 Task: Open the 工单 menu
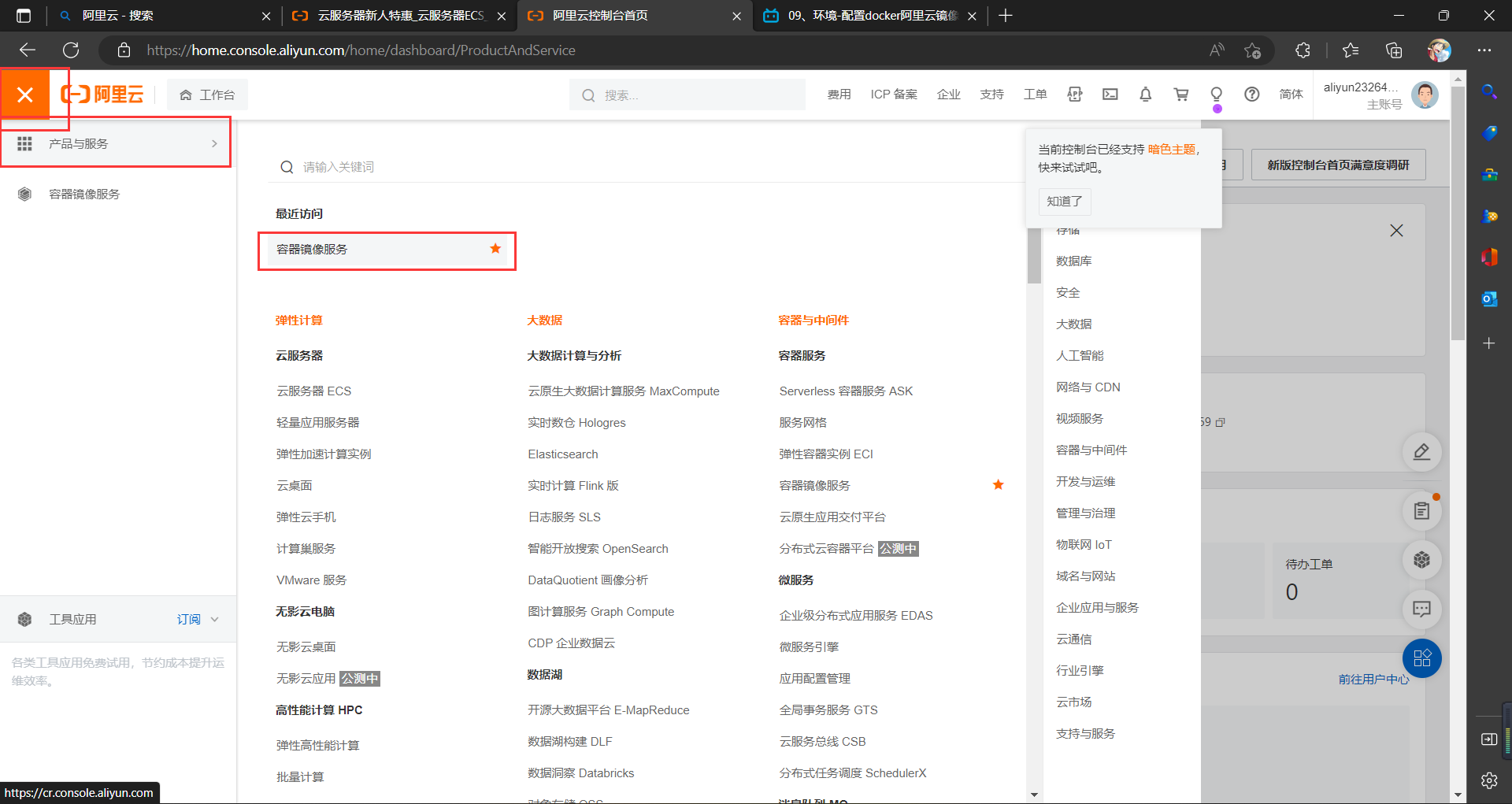(x=1035, y=94)
